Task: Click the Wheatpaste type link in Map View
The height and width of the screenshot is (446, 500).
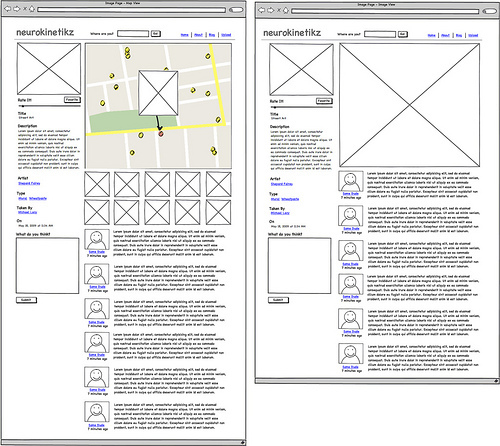Action: click(x=38, y=199)
